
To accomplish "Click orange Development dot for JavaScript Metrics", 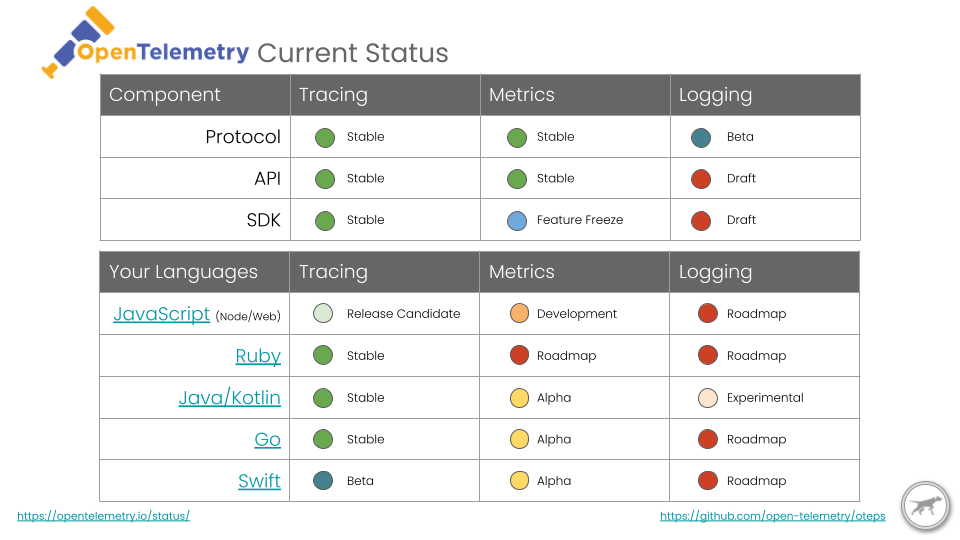I will pos(519,313).
